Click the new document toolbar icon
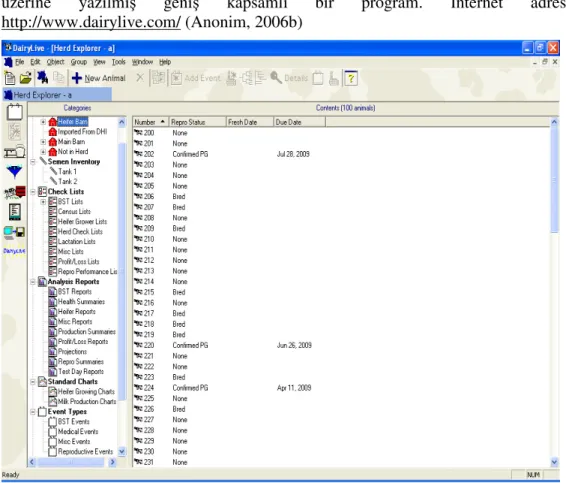The width and height of the screenshot is (566, 483). pos(10,78)
